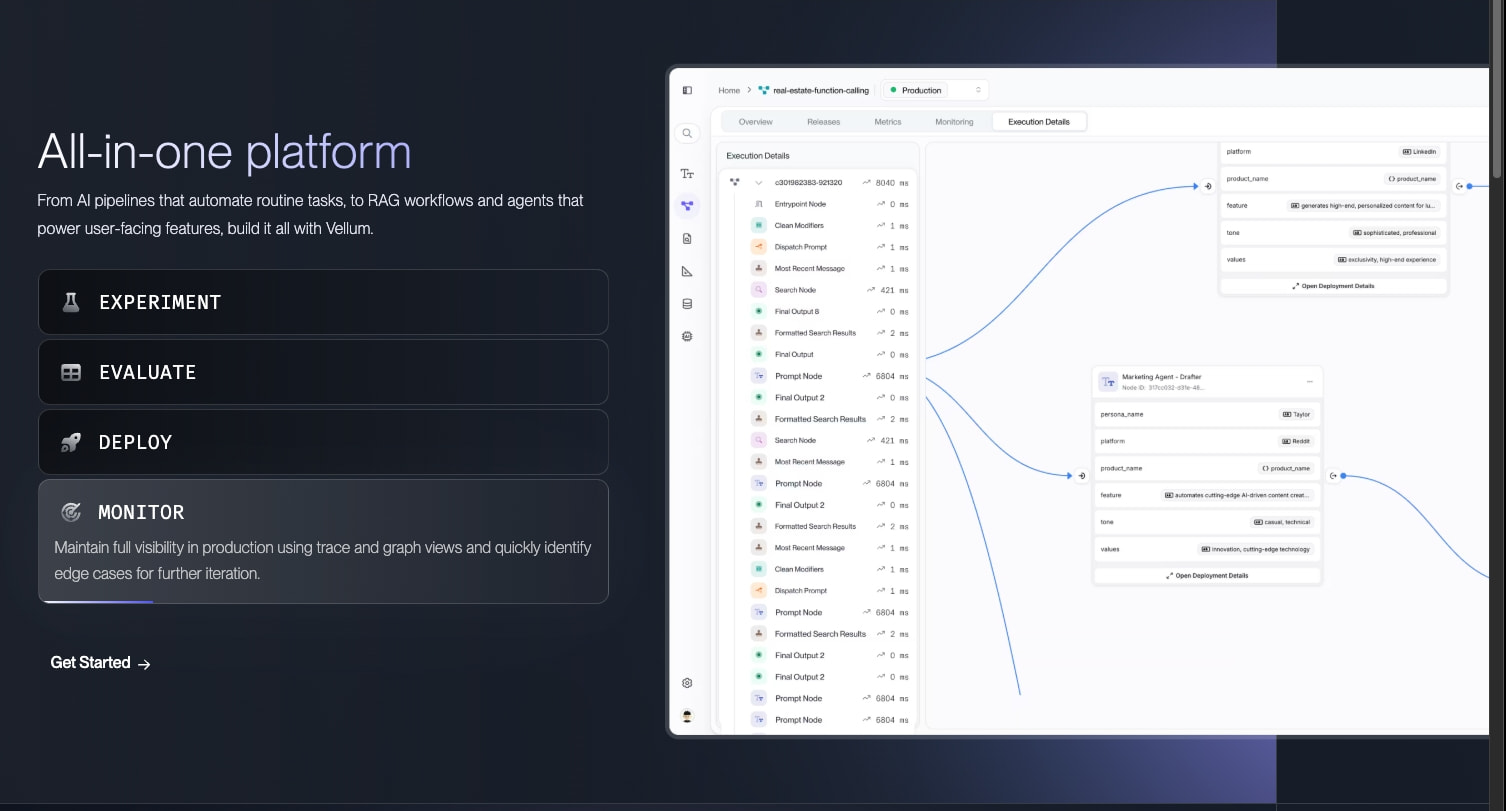Select the Execution Details tab
The width and height of the screenshot is (1506, 811).
pyautogui.click(x=1039, y=122)
